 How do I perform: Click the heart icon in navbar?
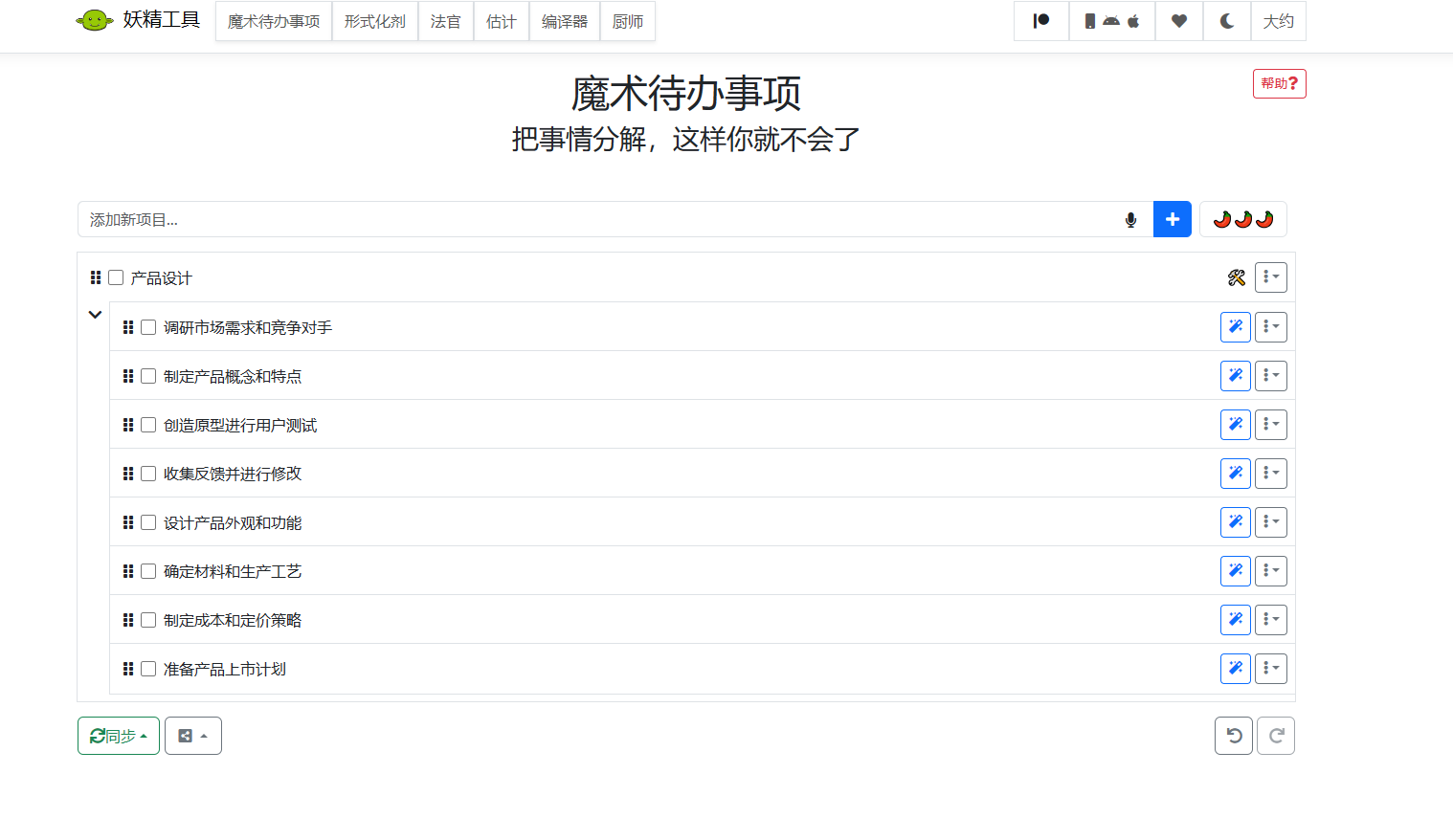[x=1178, y=21]
